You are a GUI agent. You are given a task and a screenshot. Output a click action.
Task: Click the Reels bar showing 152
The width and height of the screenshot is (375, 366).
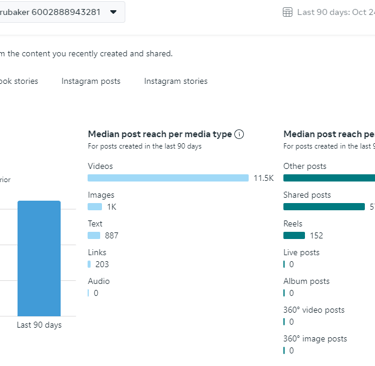(294, 235)
